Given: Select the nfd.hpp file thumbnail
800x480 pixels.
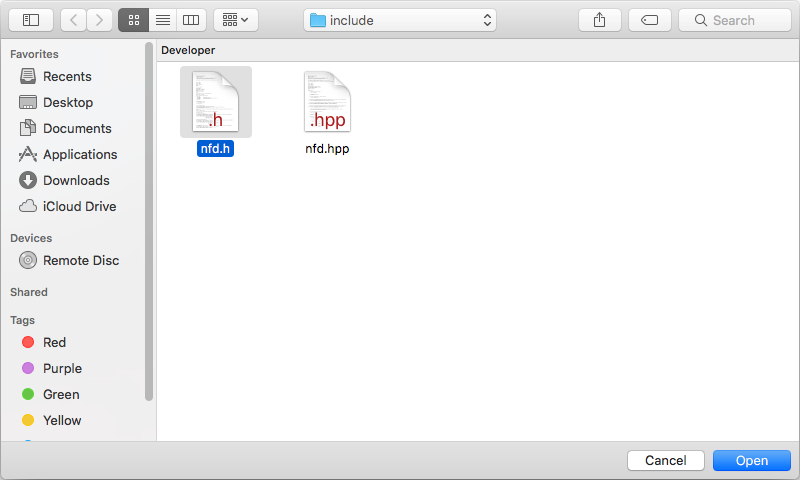Looking at the screenshot, I should [x=327, y=102].
